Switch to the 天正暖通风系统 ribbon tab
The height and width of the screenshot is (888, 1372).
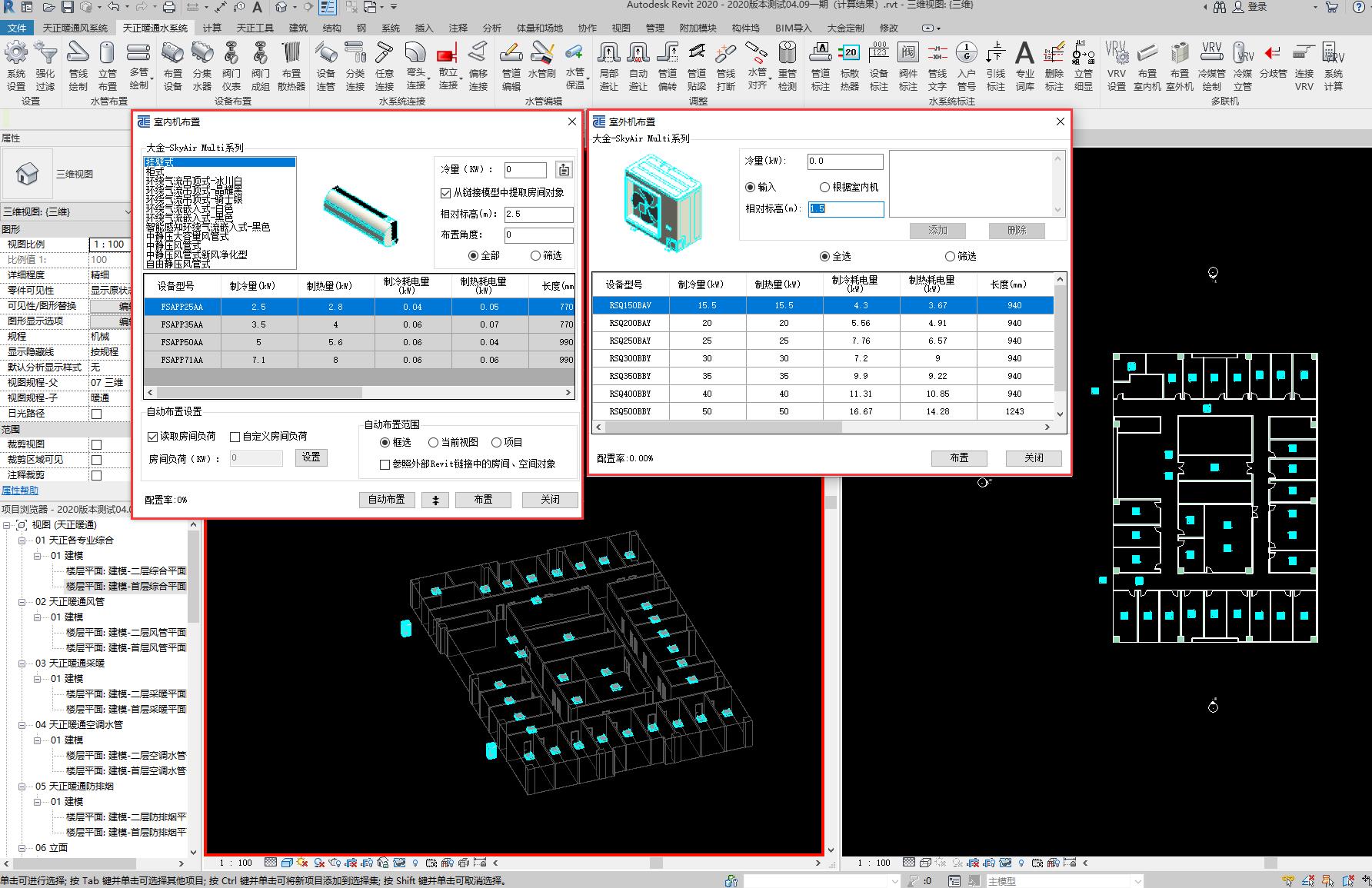tap(75, 28)
